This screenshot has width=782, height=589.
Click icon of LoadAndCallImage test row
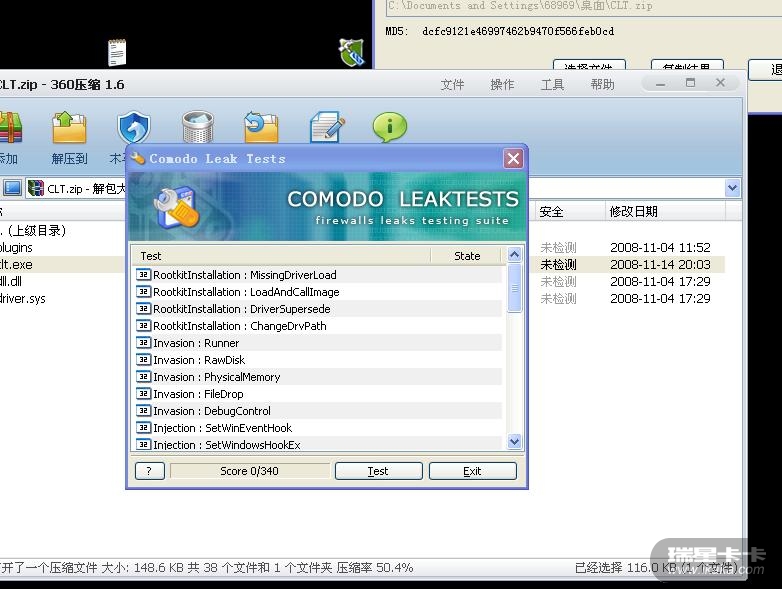pyautogui.click(x=143, y=292)
